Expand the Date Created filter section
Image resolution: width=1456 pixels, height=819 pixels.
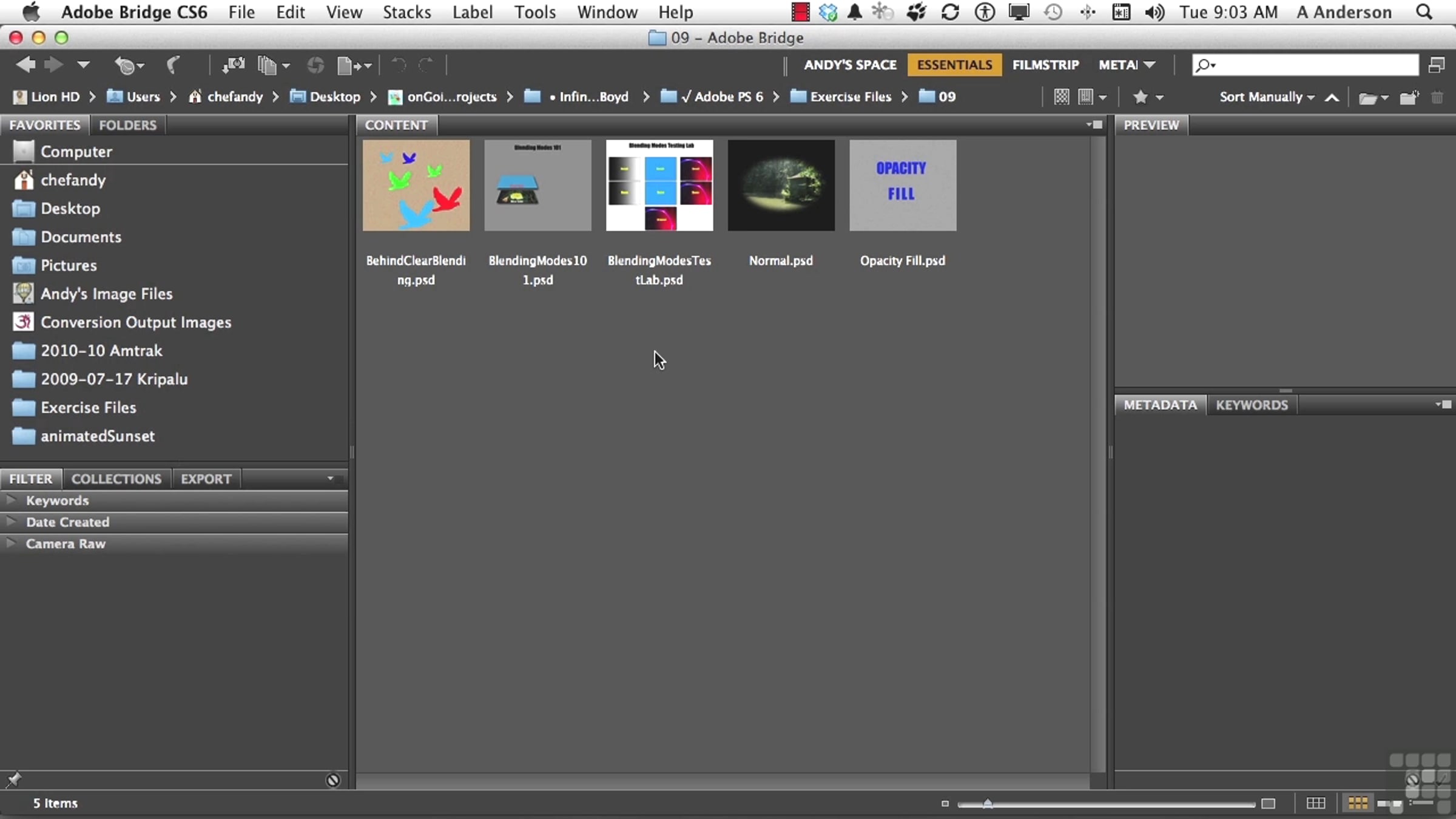(x=11, y=522)
